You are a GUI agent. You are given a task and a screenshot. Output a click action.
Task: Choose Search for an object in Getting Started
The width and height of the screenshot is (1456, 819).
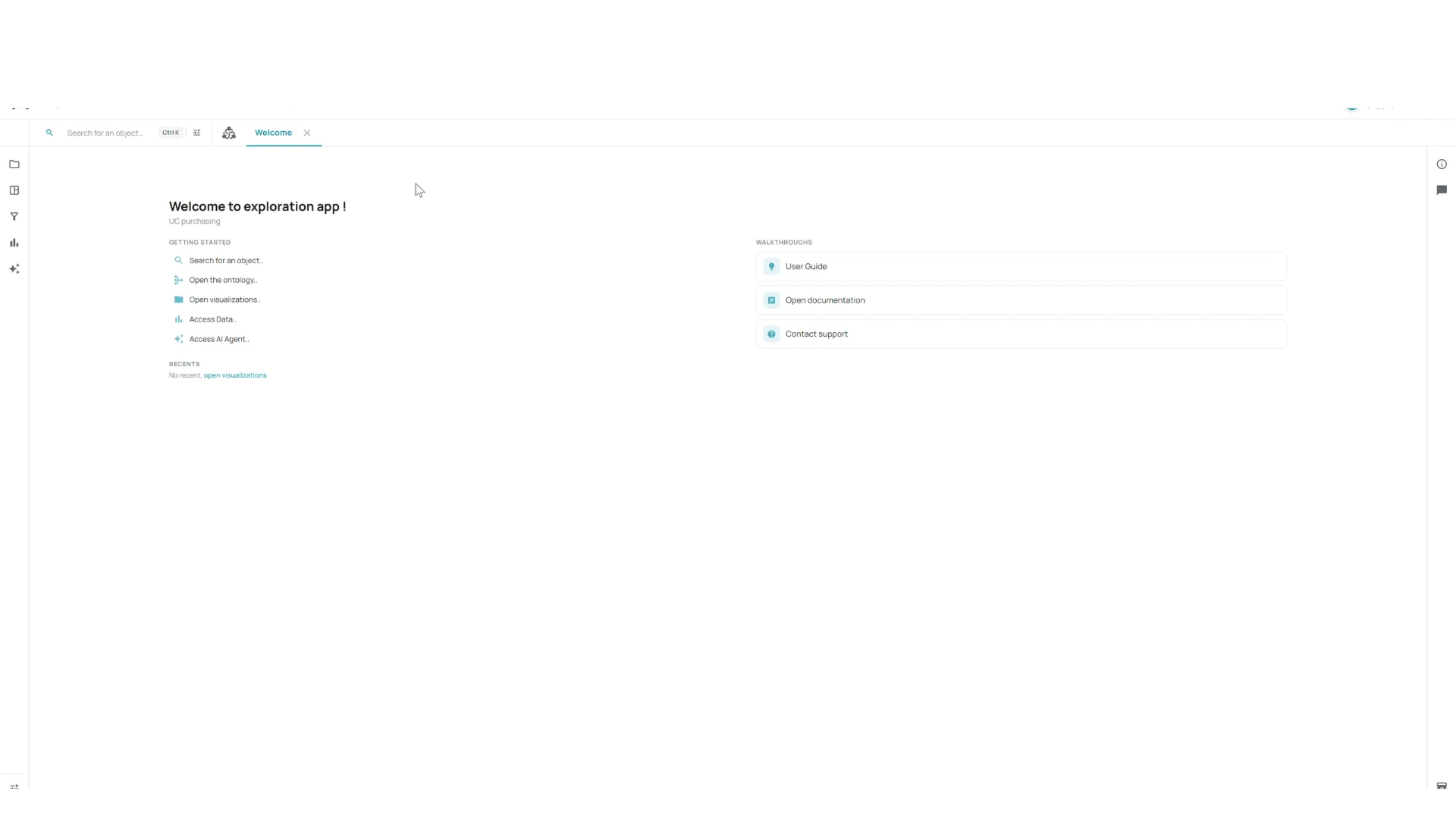point(226,260)
